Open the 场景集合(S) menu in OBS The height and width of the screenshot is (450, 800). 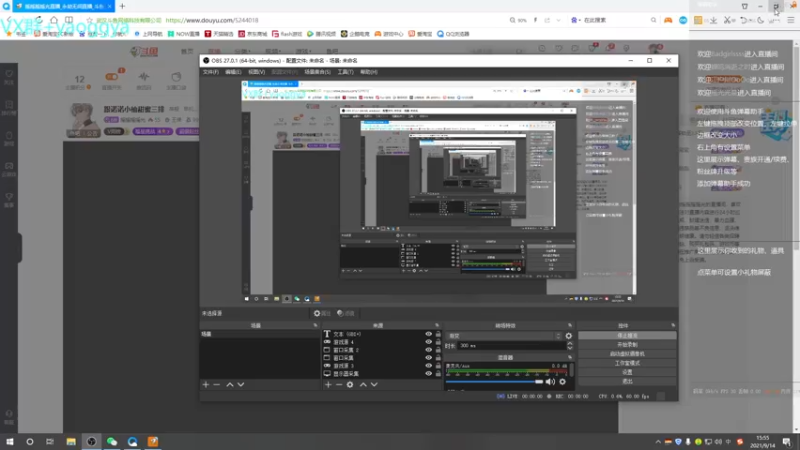pos(317,72)
